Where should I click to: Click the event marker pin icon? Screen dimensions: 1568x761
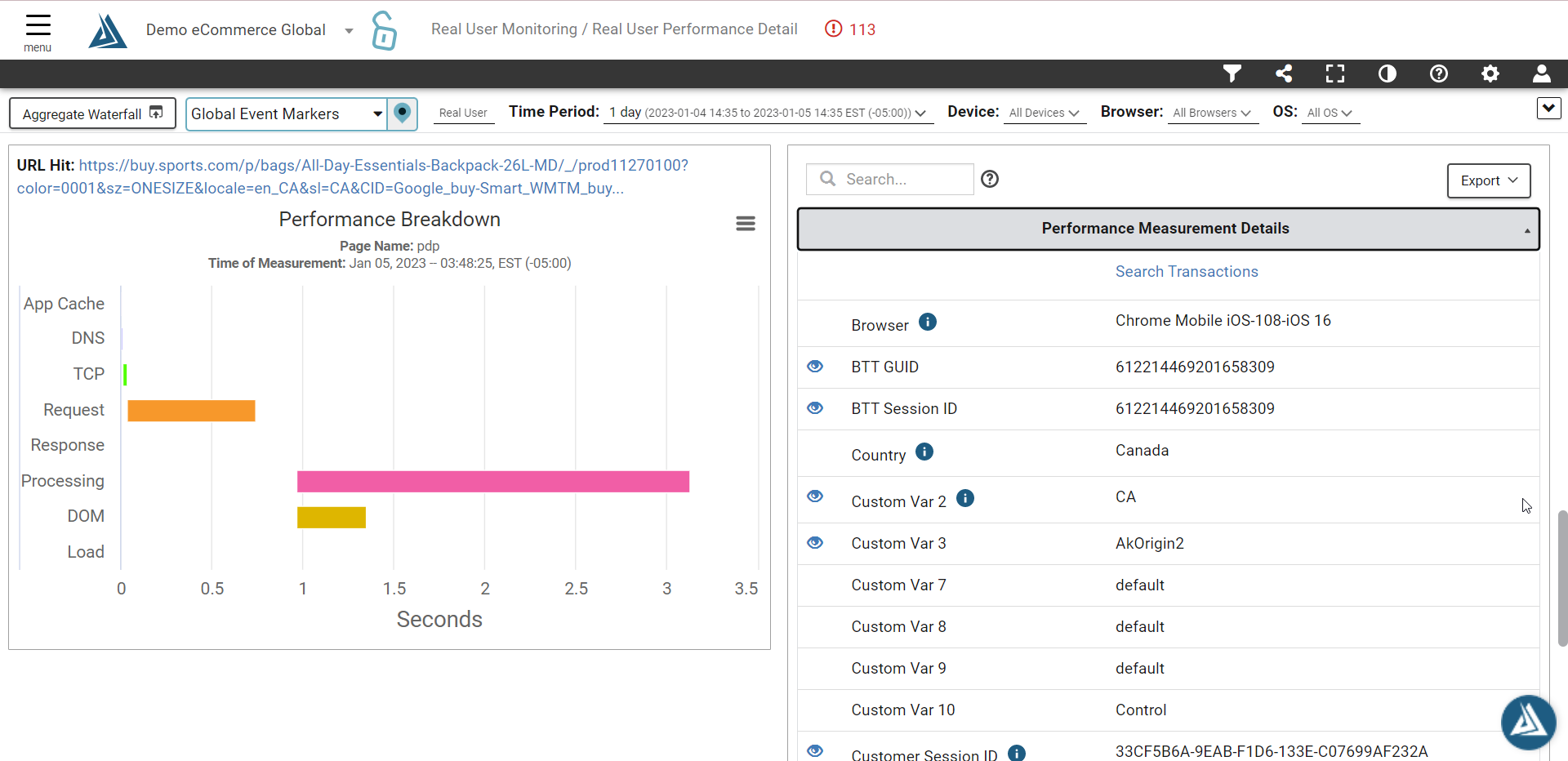[x=402, y=113]
